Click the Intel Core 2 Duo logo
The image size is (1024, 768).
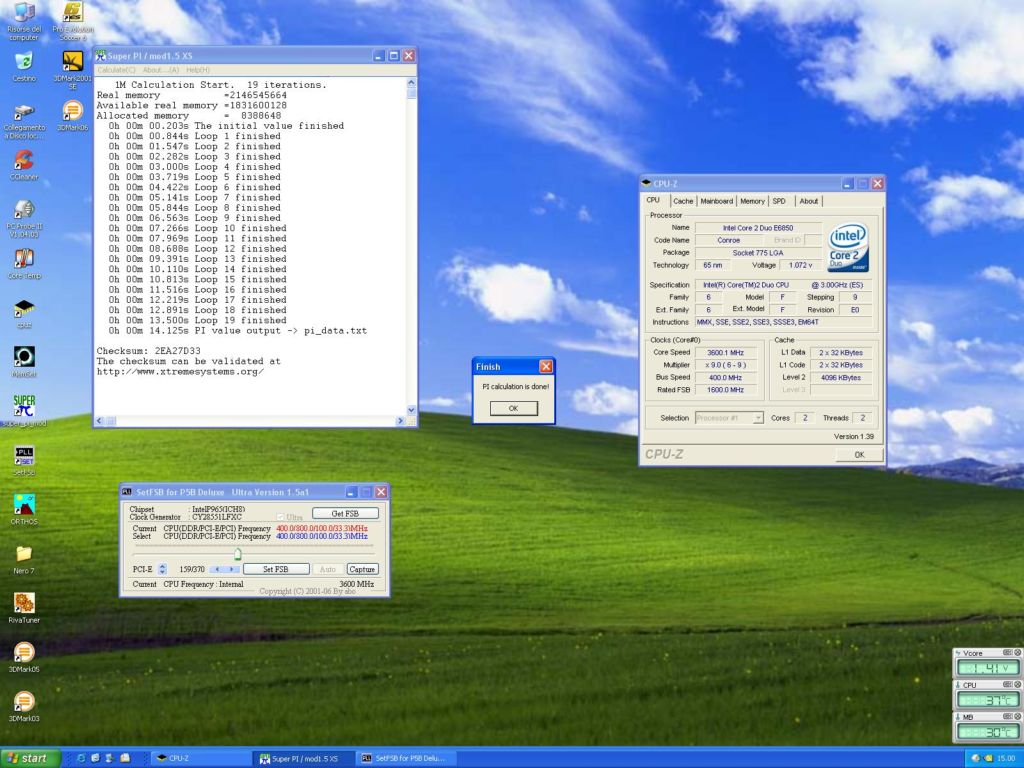[848, 247]
